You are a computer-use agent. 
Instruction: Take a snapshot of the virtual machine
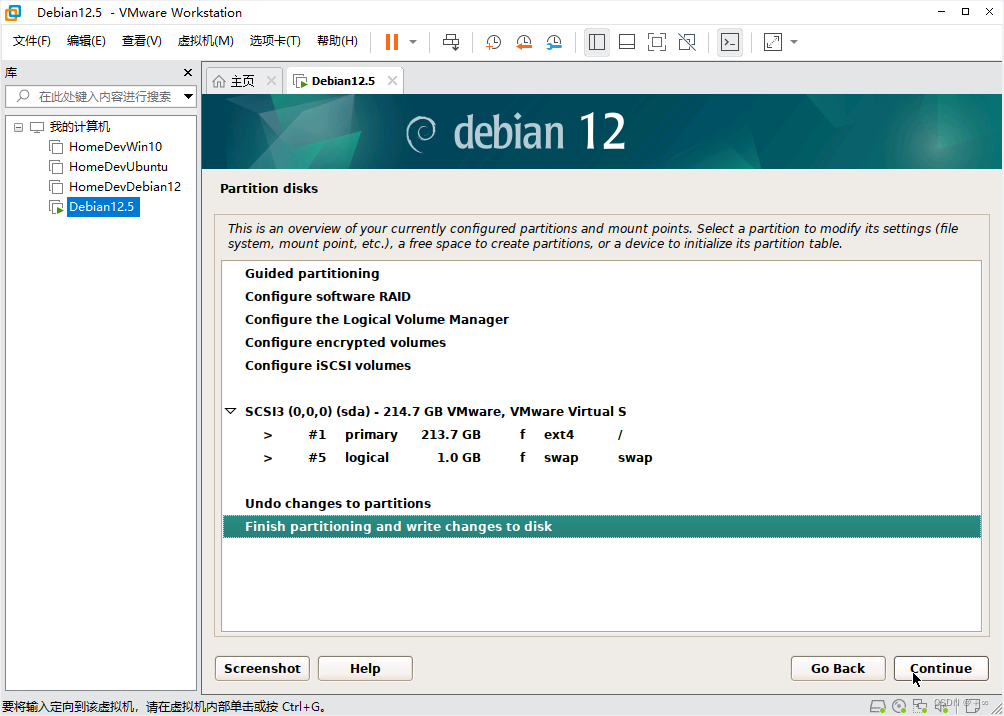tap(492, 41)
